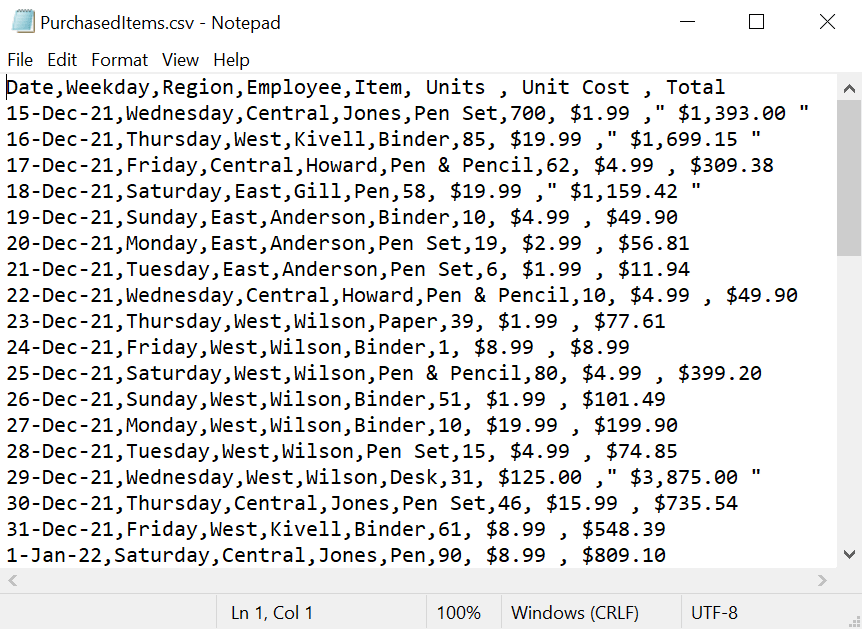The image size is (862, 629).
Task: Click the vertical scrollbar thumb
Action: click(849, 178)
